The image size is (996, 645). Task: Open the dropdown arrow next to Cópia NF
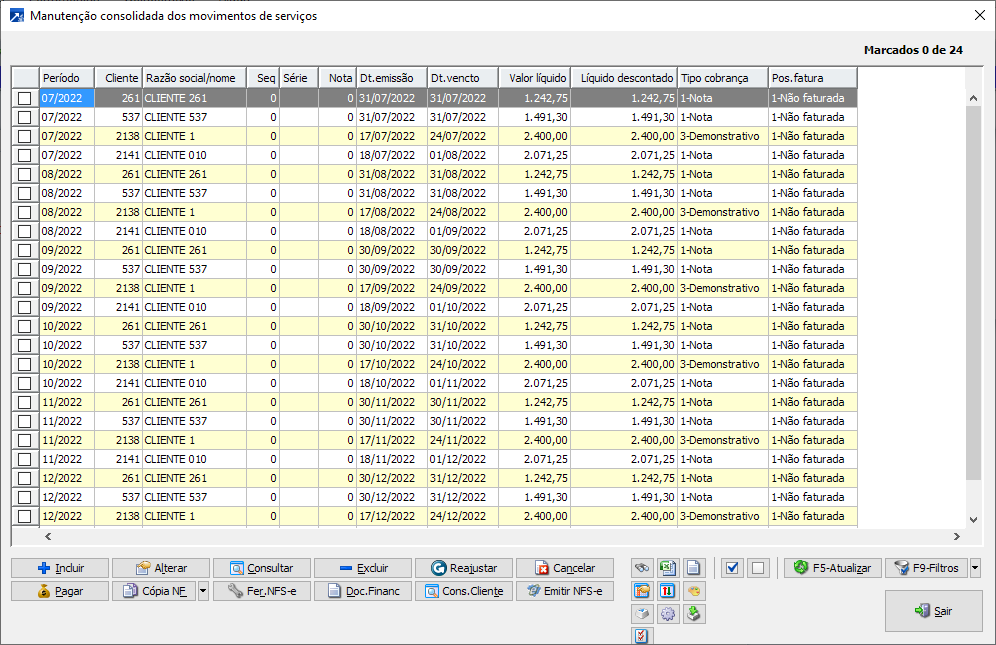(203, 591)
